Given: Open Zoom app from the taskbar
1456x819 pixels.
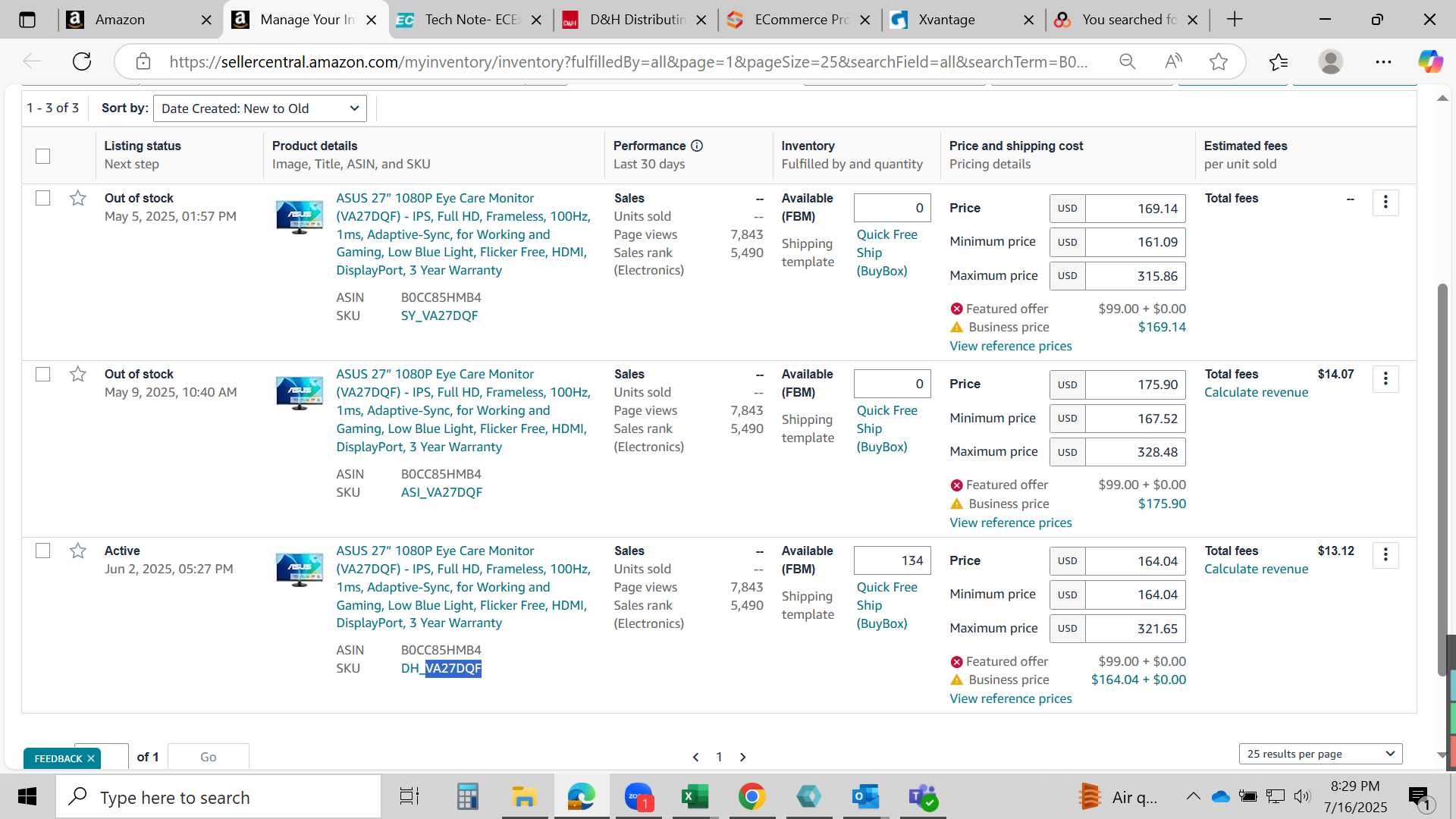Looking at the screenshot, I should 639,797.
